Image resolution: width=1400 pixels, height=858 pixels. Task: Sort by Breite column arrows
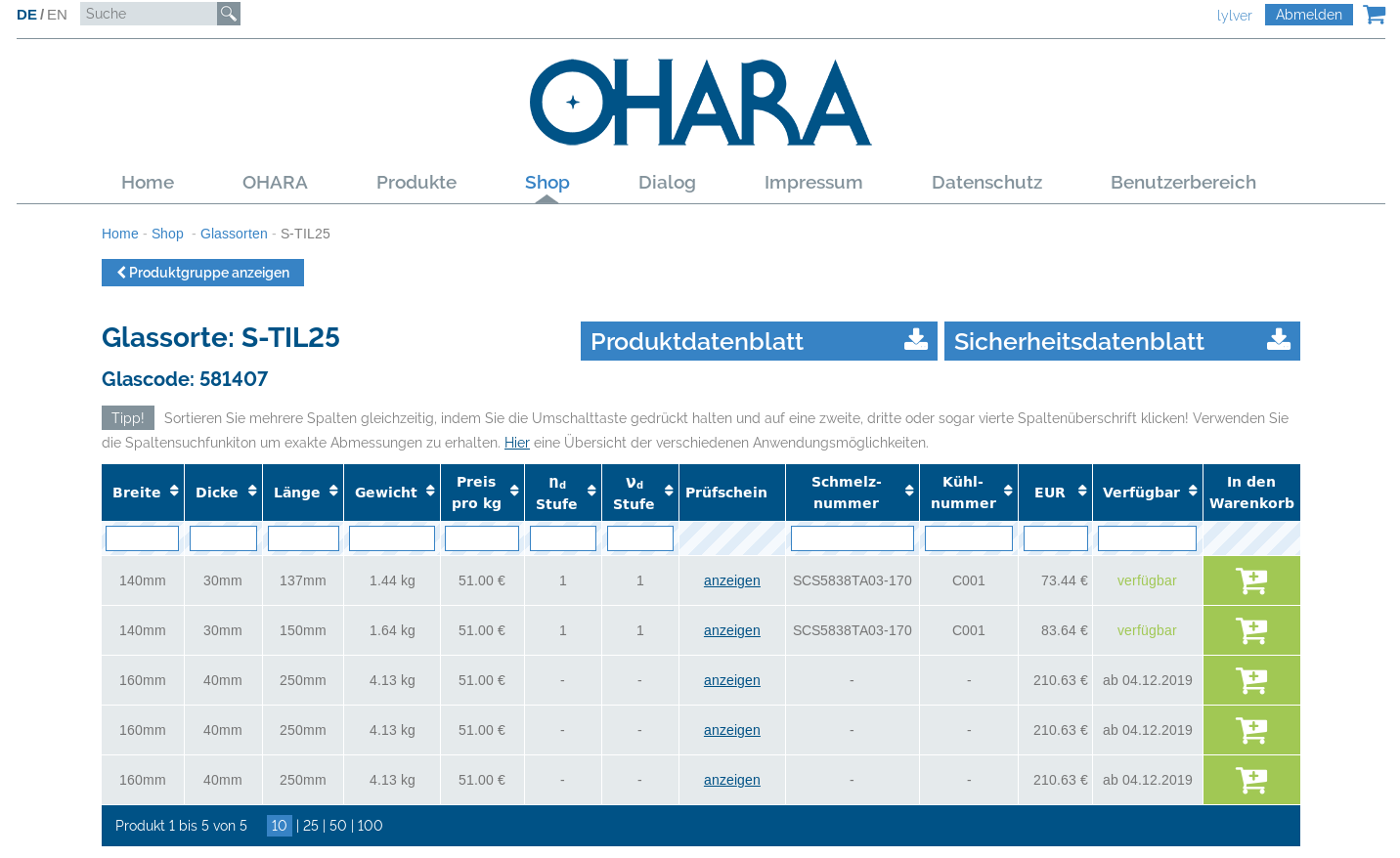pyautogui.click(x=174, y=491)
